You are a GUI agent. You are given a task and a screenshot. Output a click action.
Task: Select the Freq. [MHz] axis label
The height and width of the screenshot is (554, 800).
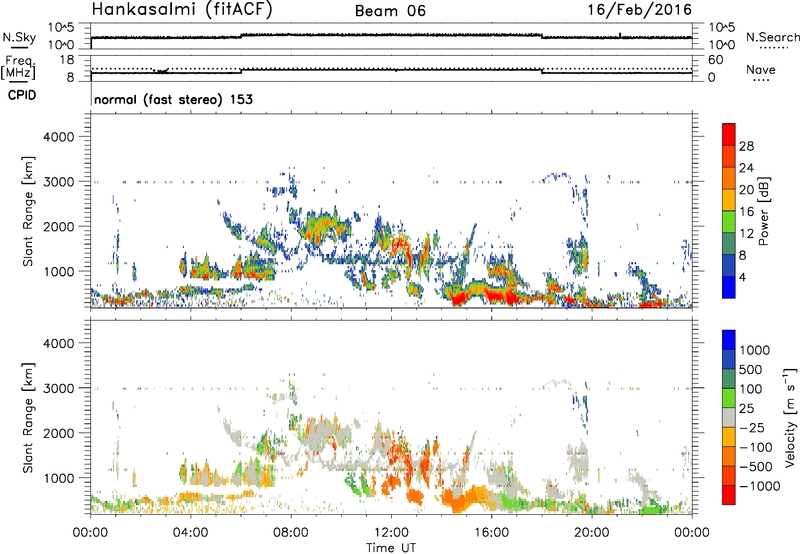click(x=19, y=68)
